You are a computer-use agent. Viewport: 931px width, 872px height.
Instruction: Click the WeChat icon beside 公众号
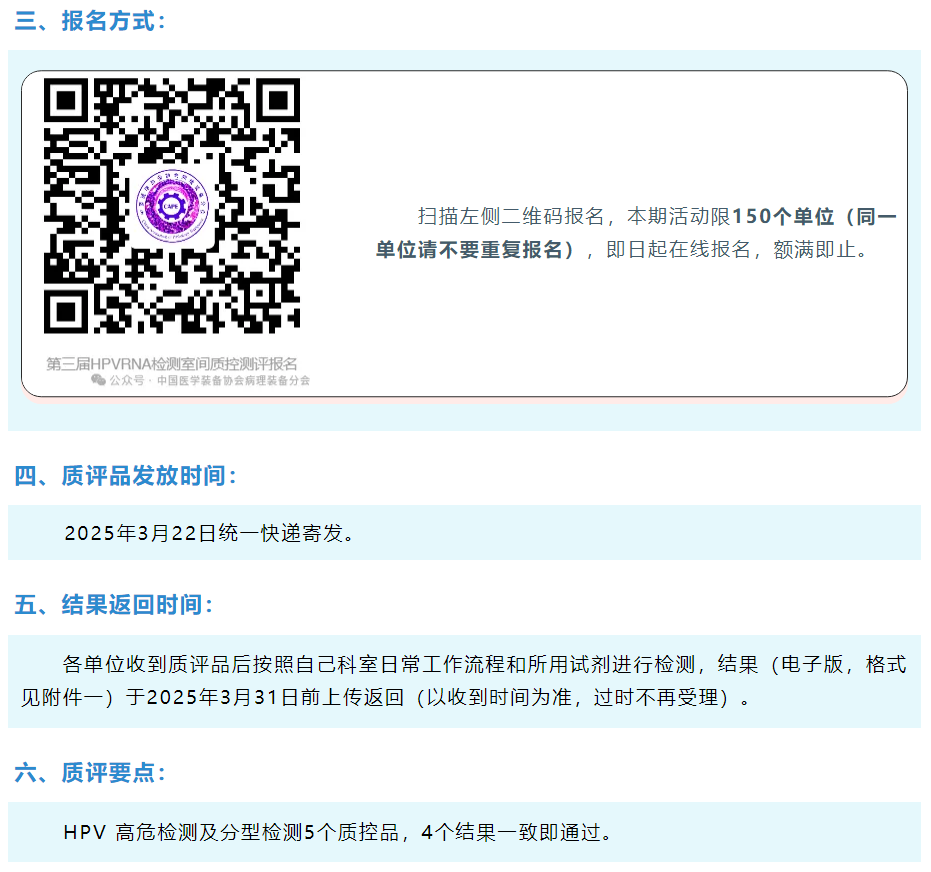click(x=98, y=380)
